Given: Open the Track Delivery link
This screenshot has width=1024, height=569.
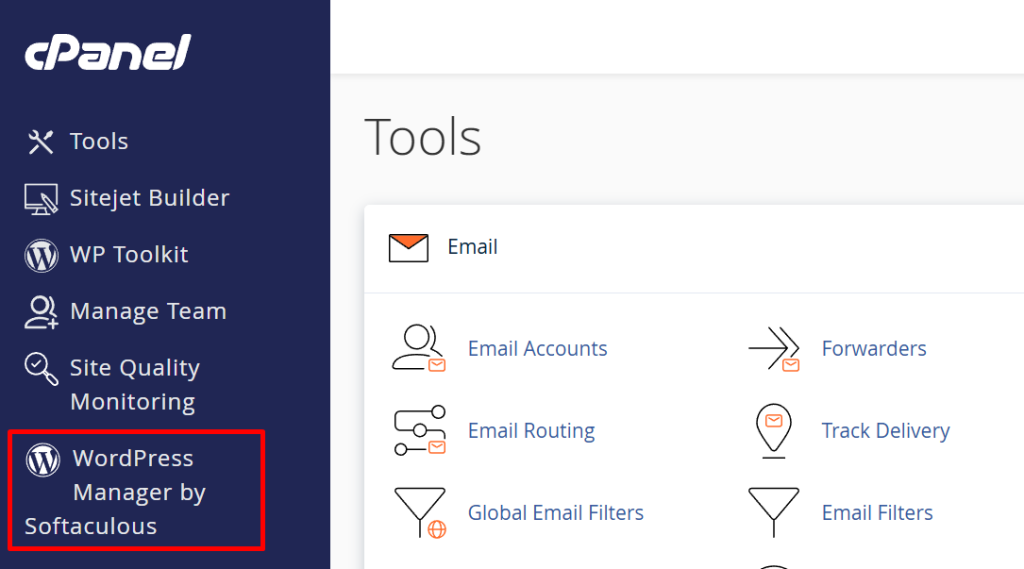Looking at the screenshot, I should pos(886,431).
